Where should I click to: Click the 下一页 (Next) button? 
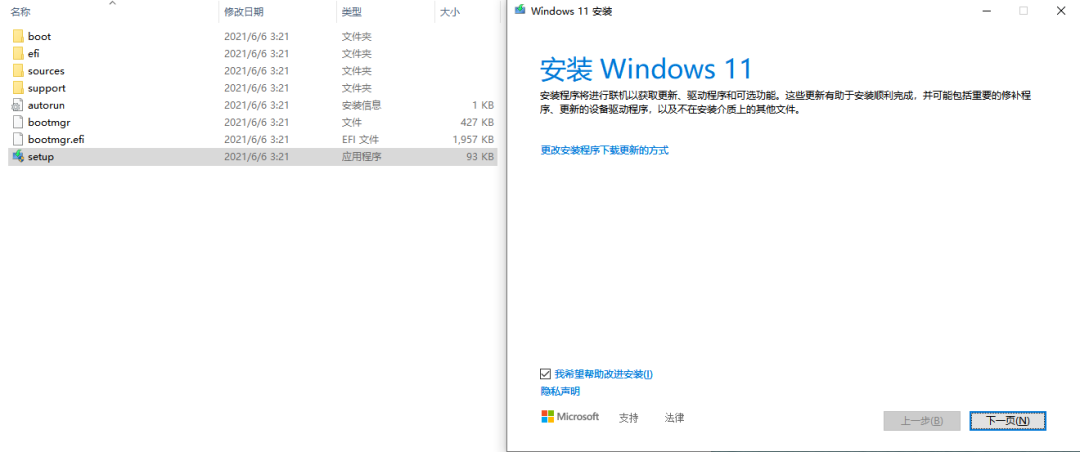1007,421
